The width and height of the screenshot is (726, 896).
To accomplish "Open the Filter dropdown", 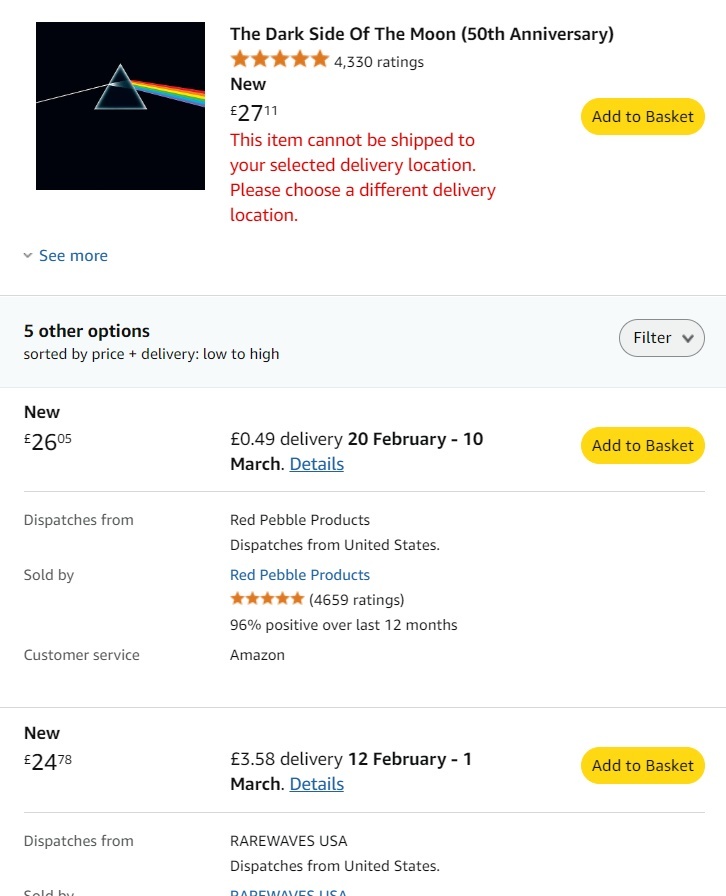I will click(x=661, y=338).
